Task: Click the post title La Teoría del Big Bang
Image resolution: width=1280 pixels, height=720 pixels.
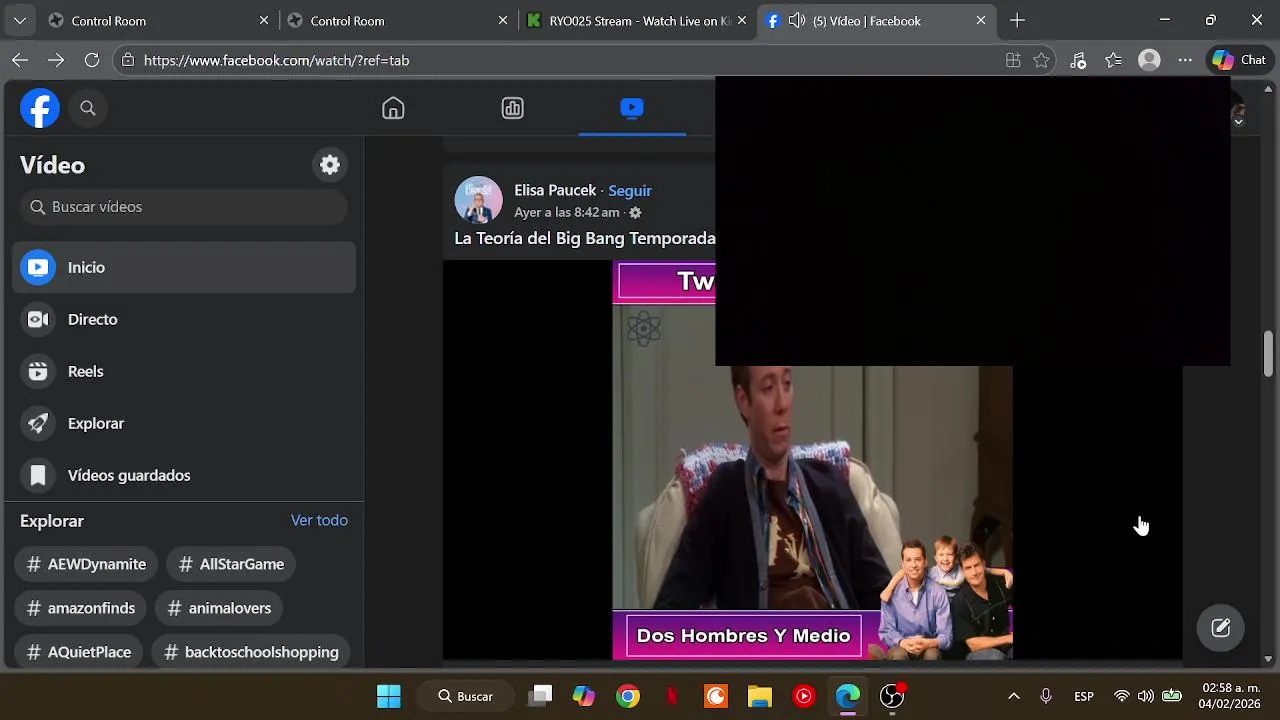Action: (585, 238)
